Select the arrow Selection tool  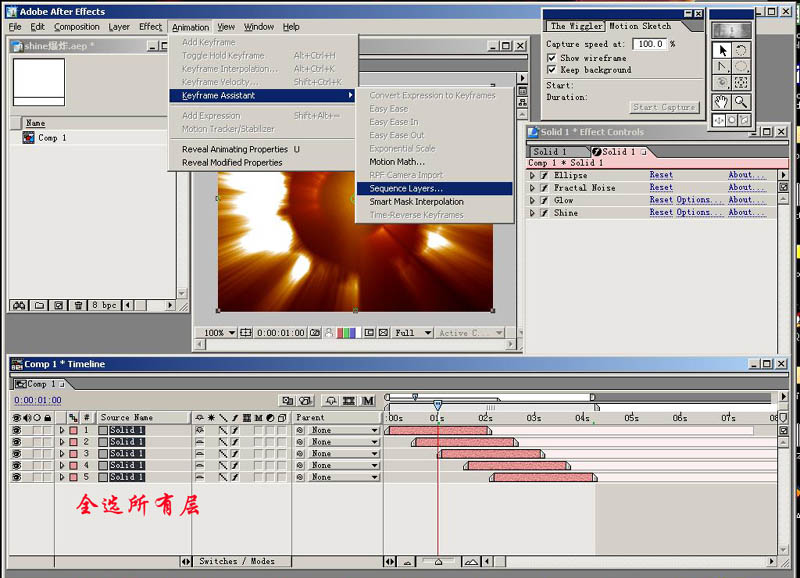pyautogui.click(x=721, y=50)
